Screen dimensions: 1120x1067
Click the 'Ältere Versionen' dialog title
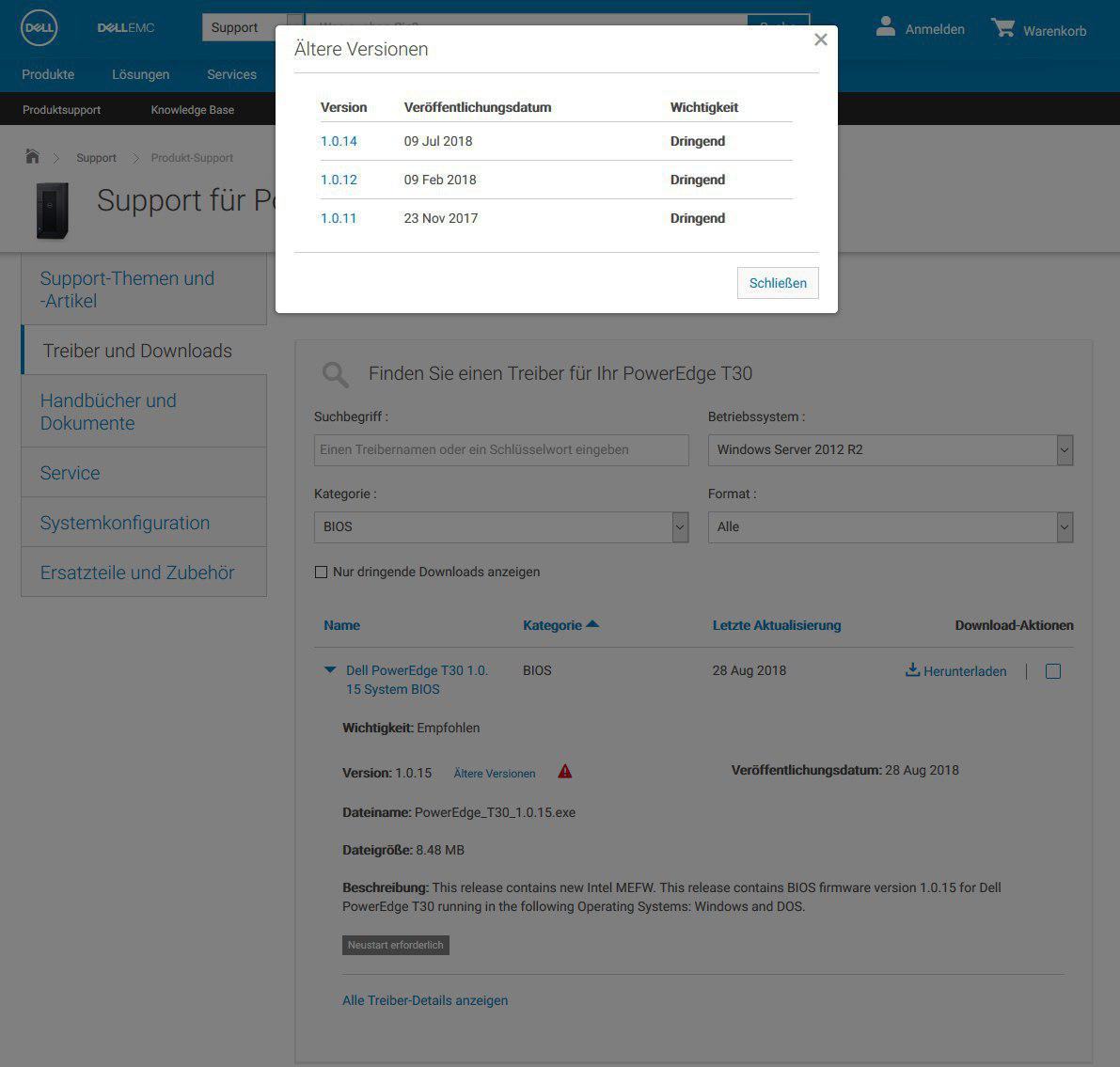(x=361, y=49)
